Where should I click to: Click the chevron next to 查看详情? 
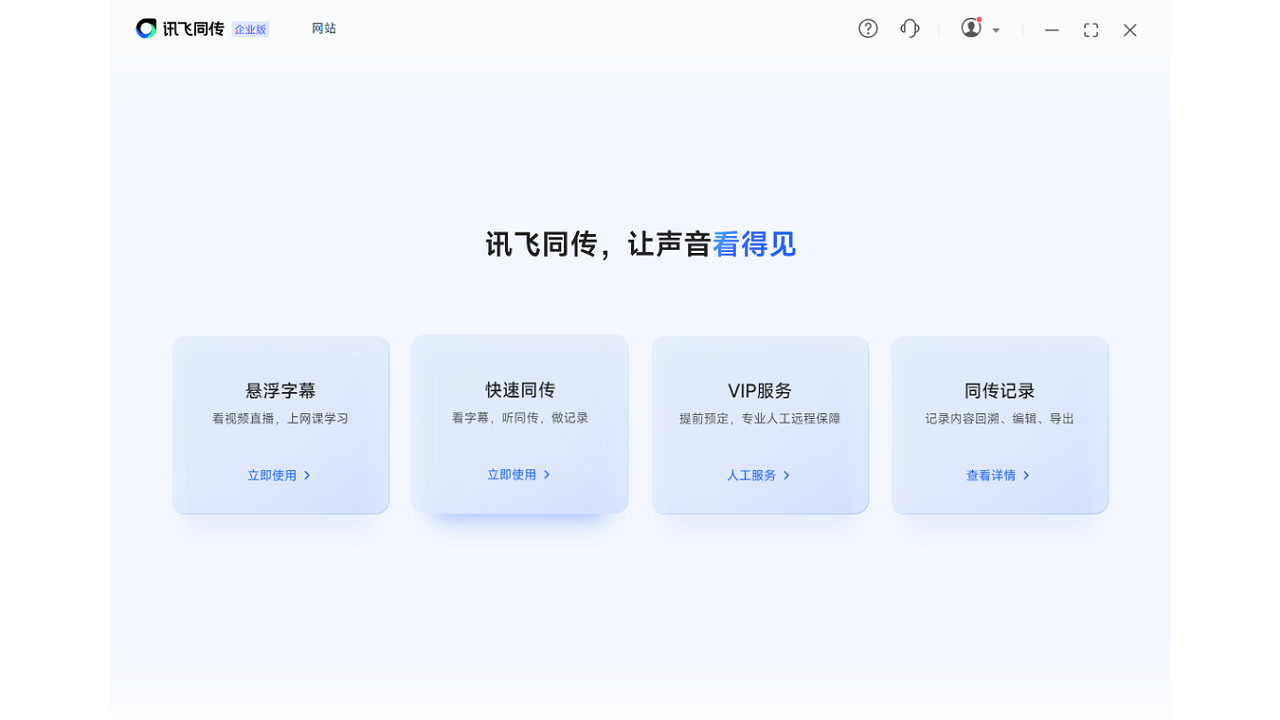point(1026,476)
